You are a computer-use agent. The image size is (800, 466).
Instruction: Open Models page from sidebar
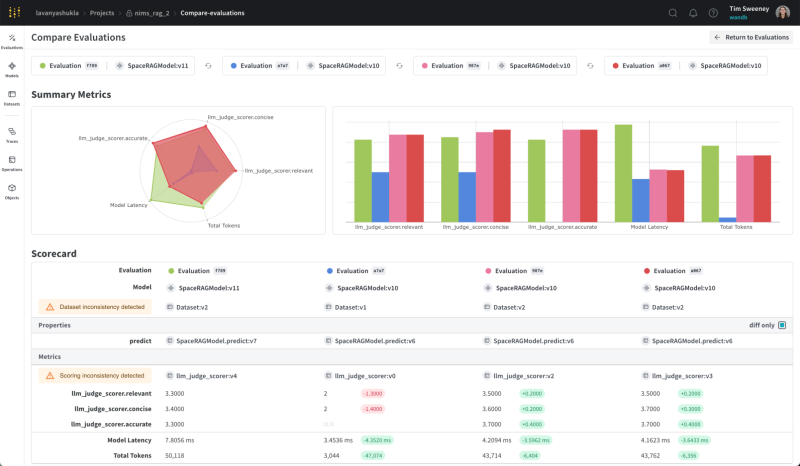(x=12, y=68)
